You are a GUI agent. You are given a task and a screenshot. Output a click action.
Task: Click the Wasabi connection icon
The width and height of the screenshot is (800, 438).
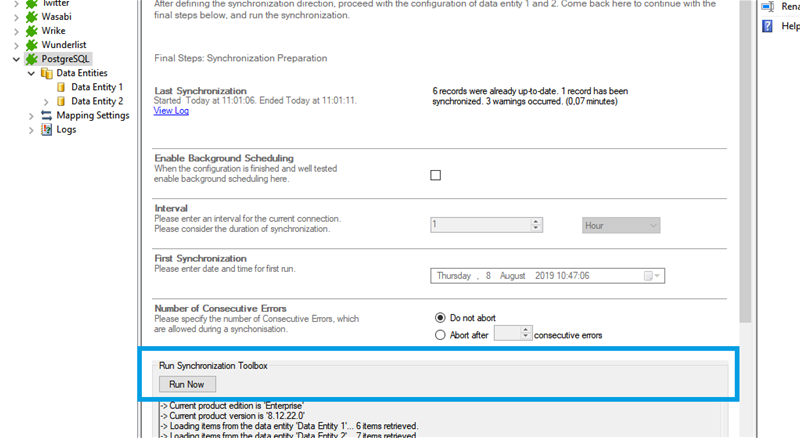point(31,17)
